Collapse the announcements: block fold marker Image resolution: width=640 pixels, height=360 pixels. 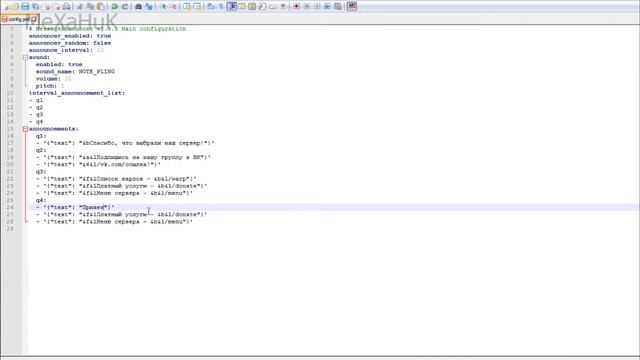tap(25, 129)
